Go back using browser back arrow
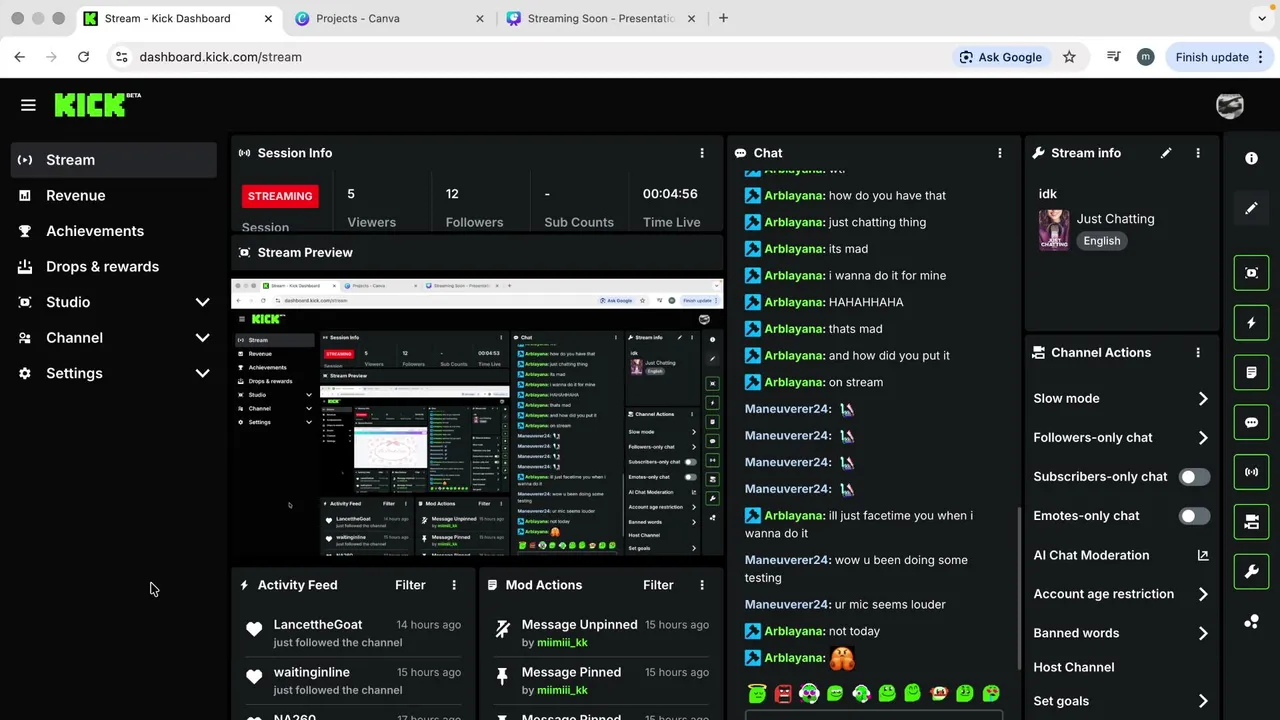 point(20,57)
